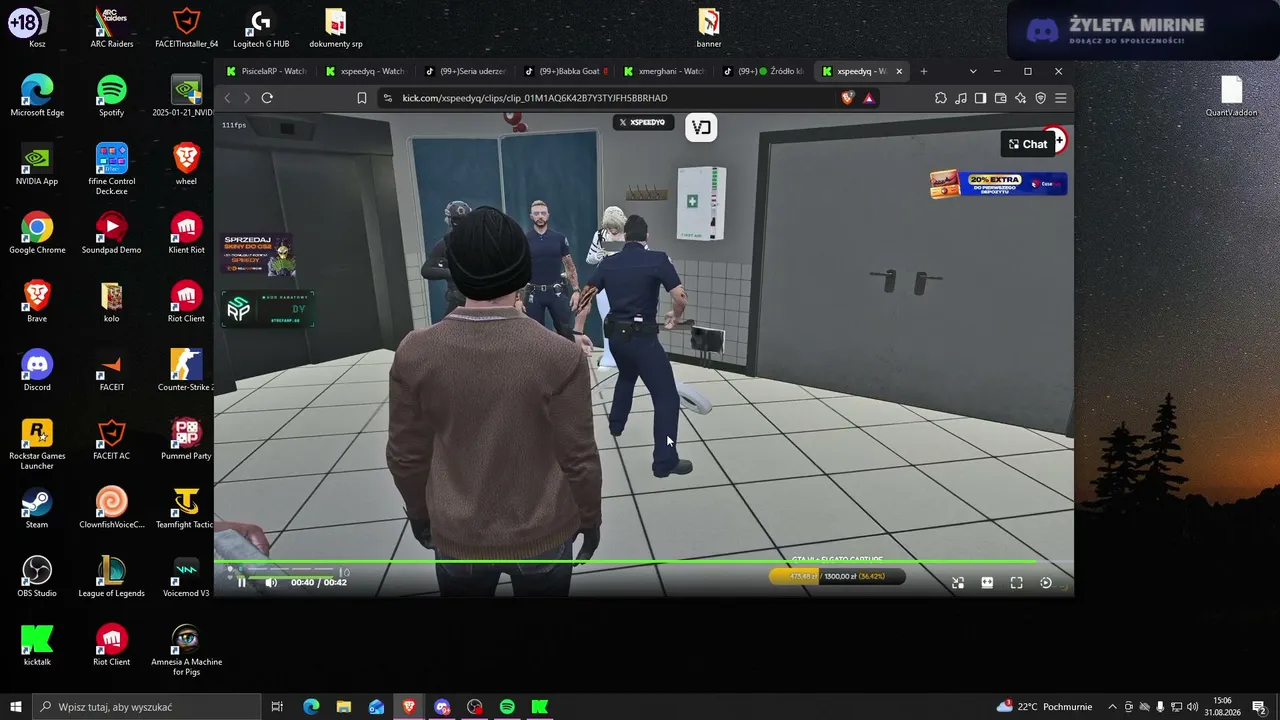Open a new browser tab
Image resolution: width=1280 pixels, height=720 pixels.
coord(923,71)
